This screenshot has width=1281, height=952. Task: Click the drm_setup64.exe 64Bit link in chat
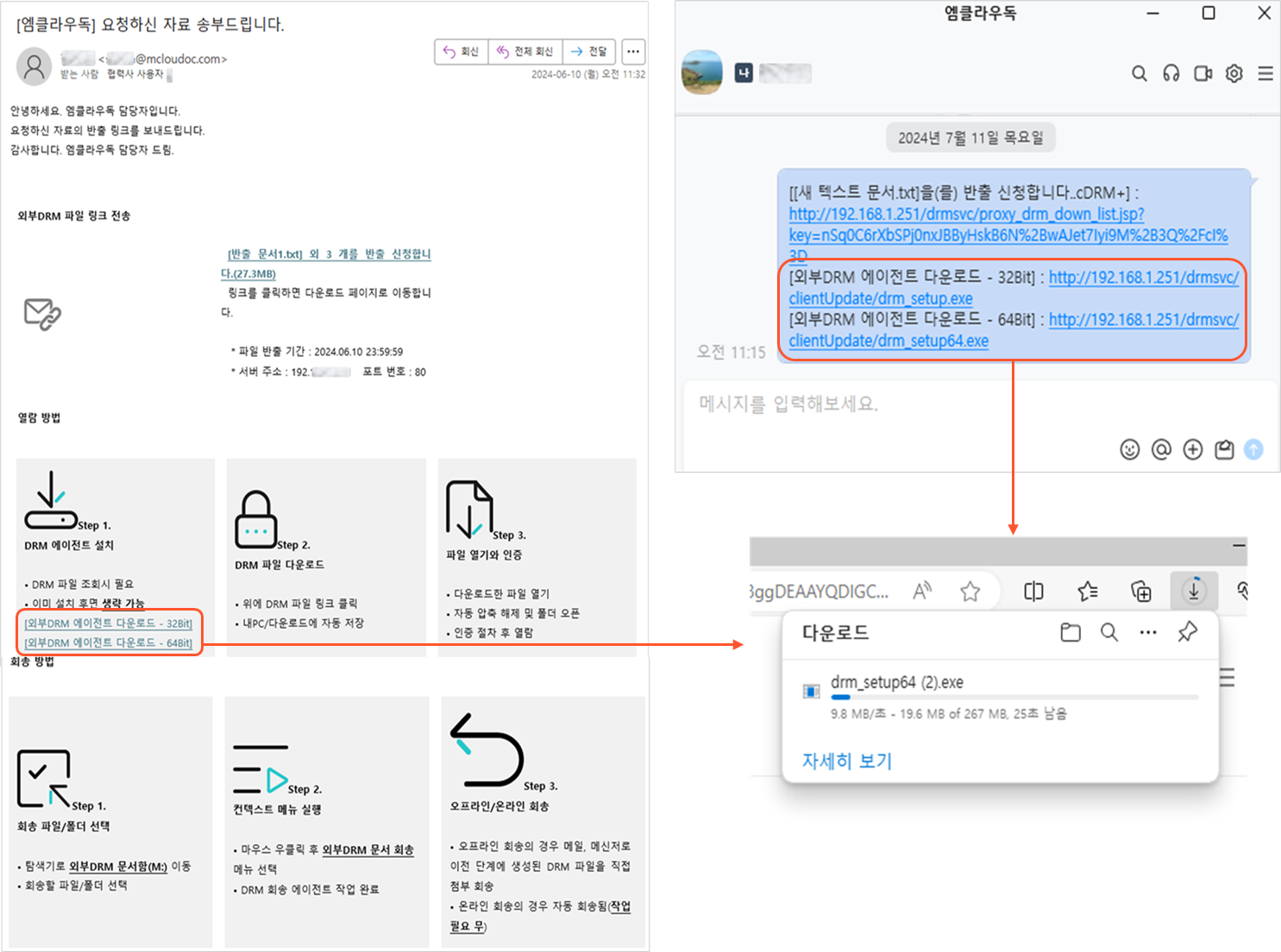(1014, 330)
